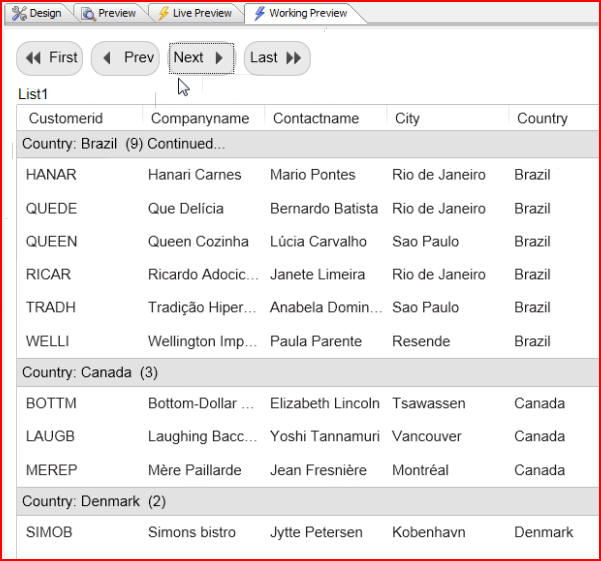Viewport: 601px width, 561px height.
Task: Select the Laughing Bacc... company row
Action: [308, 436]
